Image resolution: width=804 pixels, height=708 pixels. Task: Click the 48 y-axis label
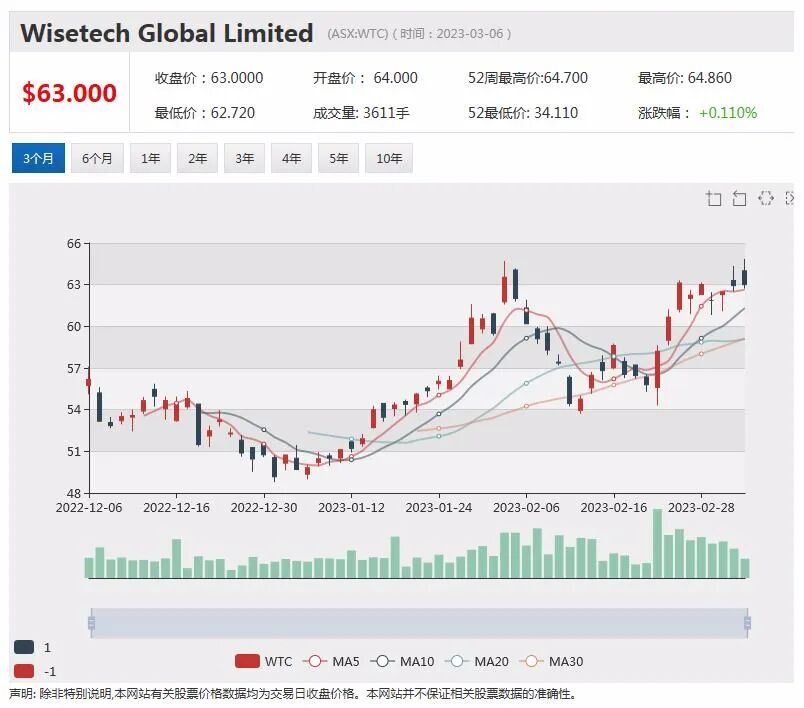pyautogui.click(x=74, y=493)
